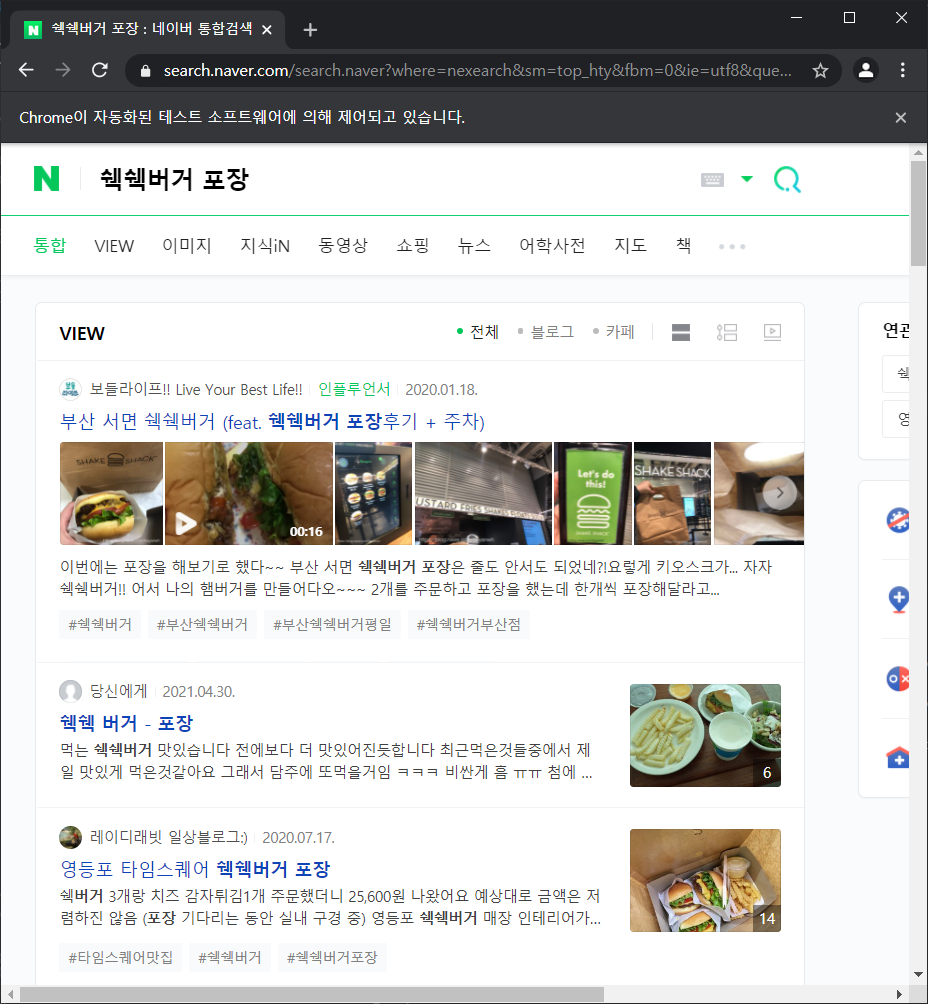The image size is (928, 1004).
Task: Close the 쉑쉑버거 포장 browser tab
Action: [x=267, y=29]
